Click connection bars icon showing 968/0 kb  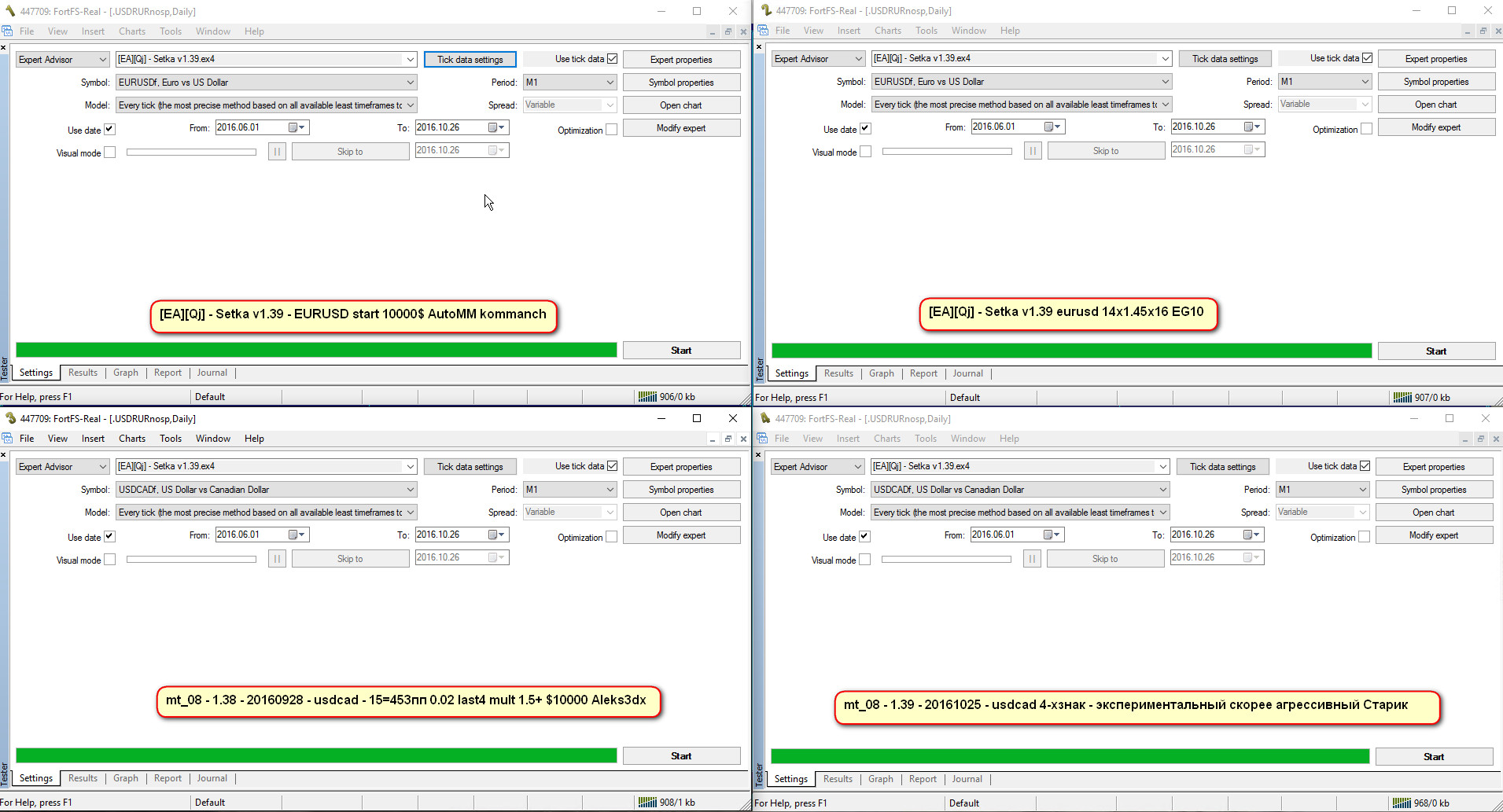(1402, 803)
